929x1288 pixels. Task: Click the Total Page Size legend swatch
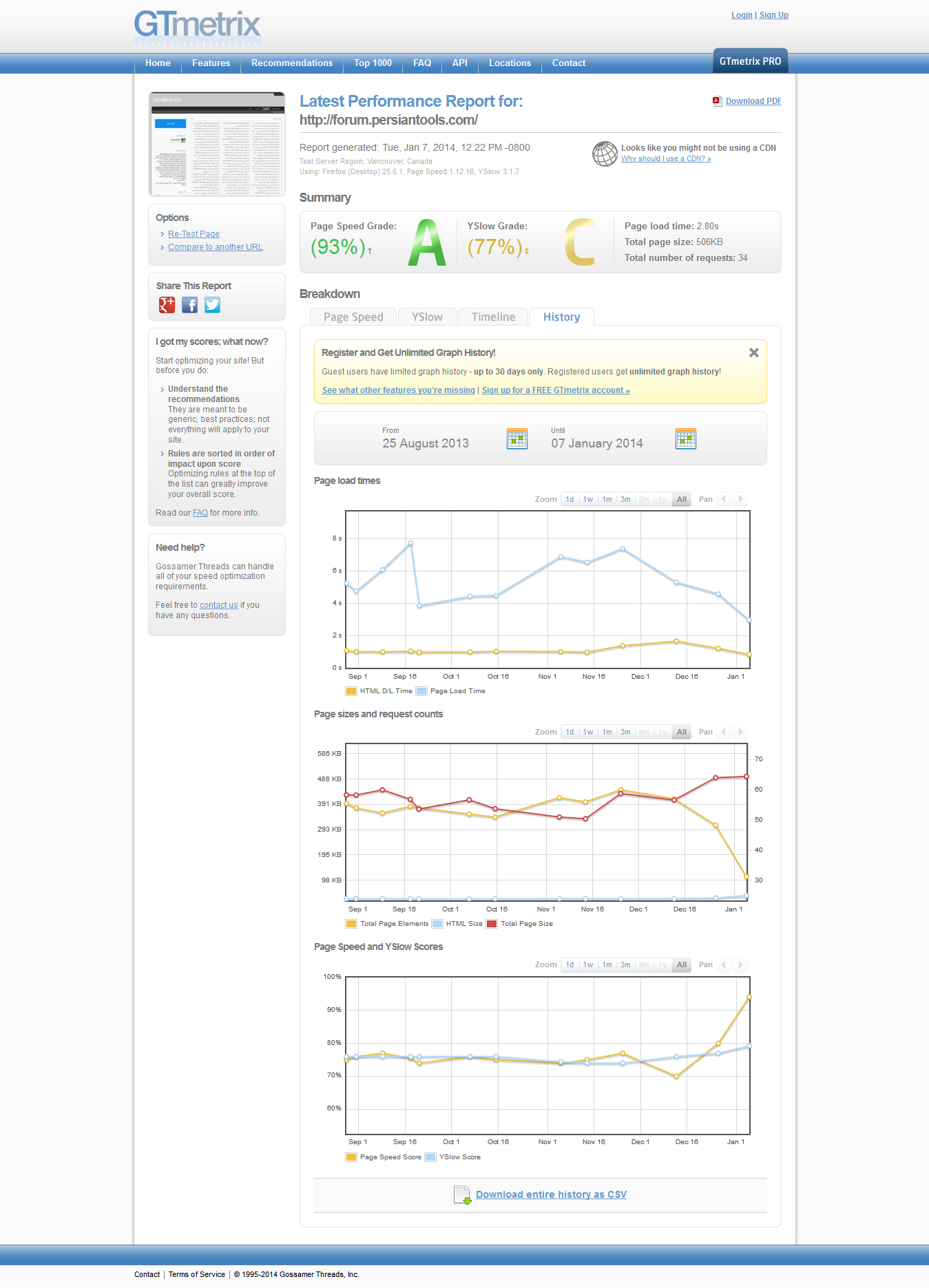coord(492,924)
